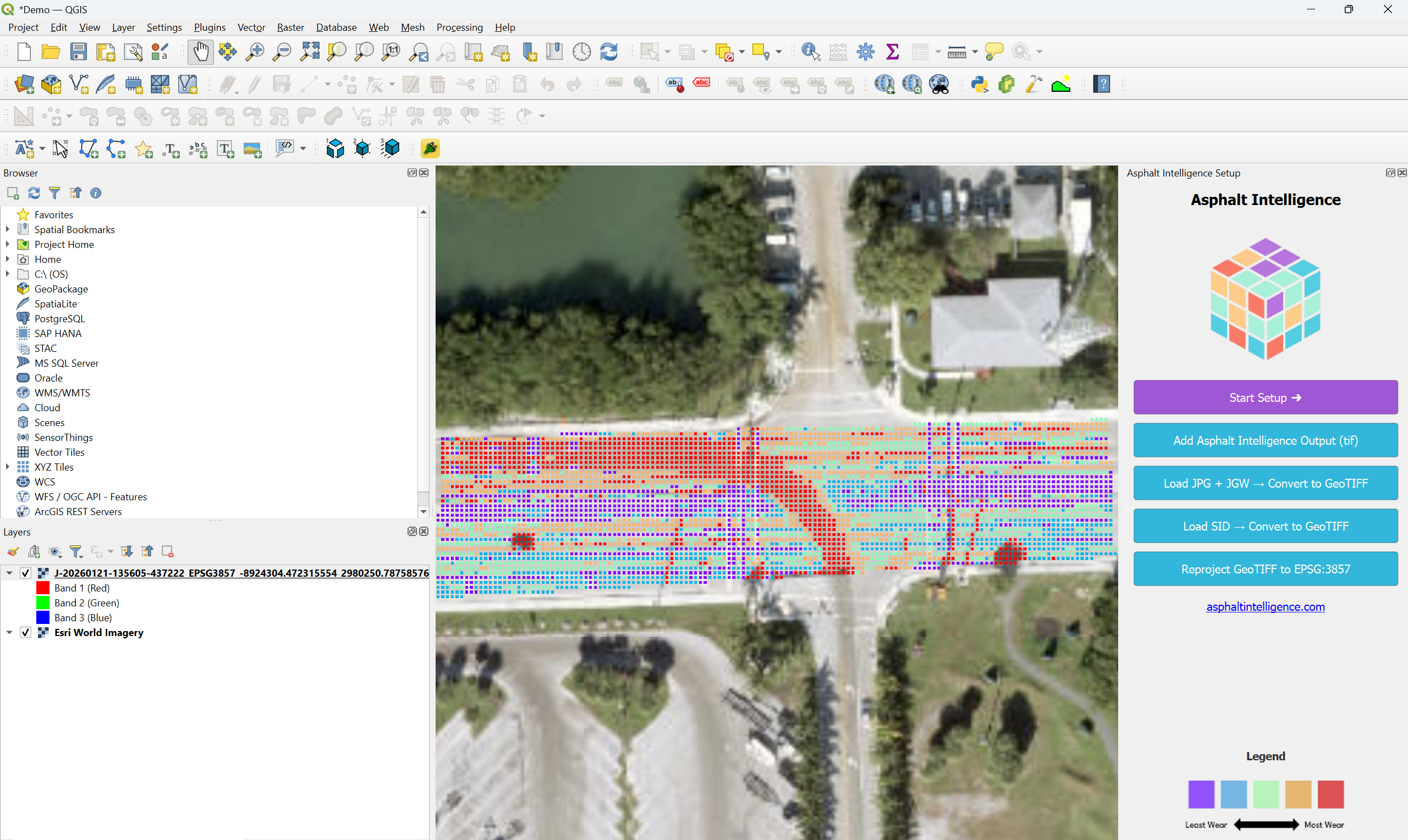Open the asphaltintelligence.com link
Screen dimensions: 1408x840
coord(1266,607)
